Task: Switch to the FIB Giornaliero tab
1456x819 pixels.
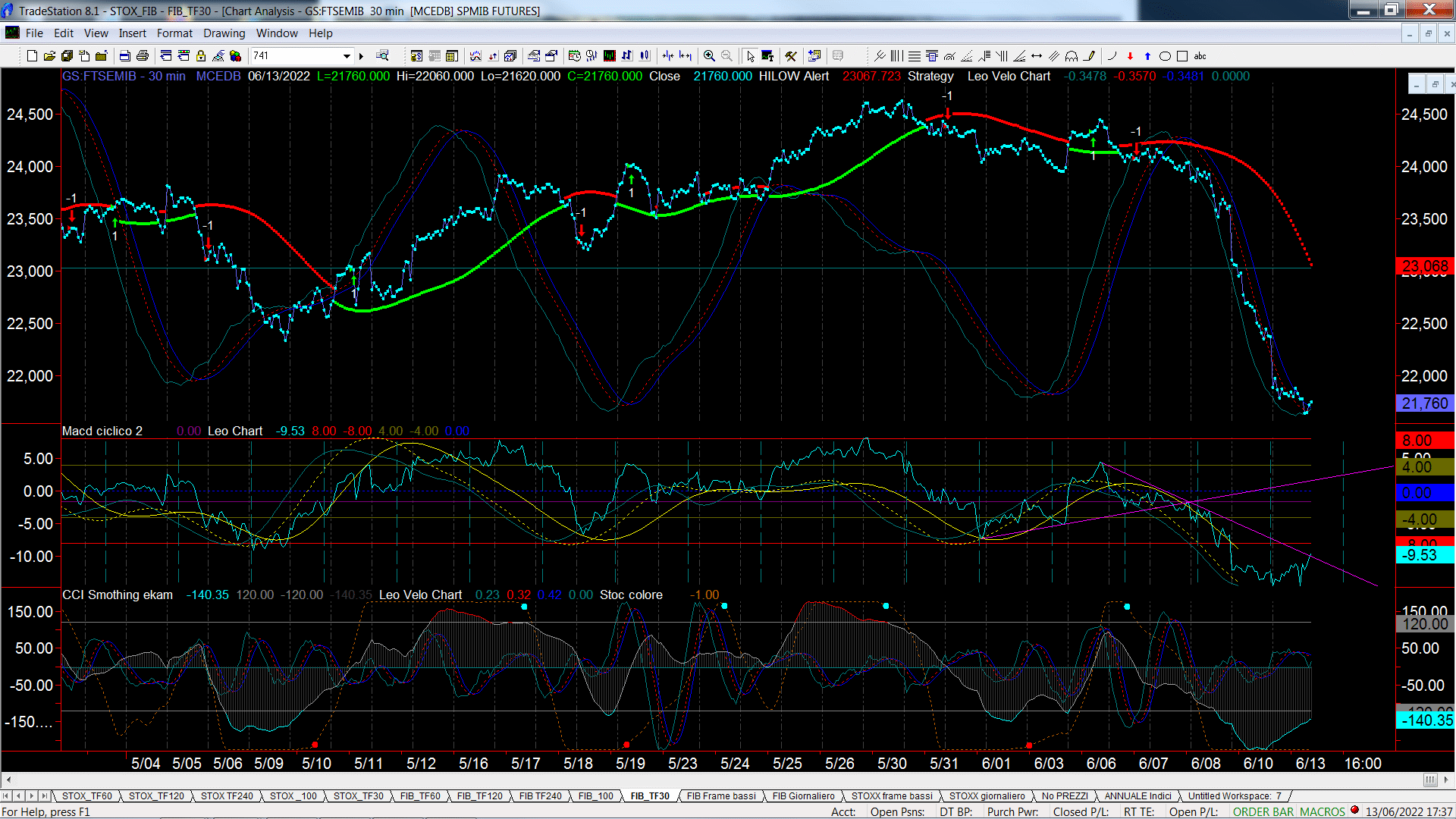Action: pos(803,795)
